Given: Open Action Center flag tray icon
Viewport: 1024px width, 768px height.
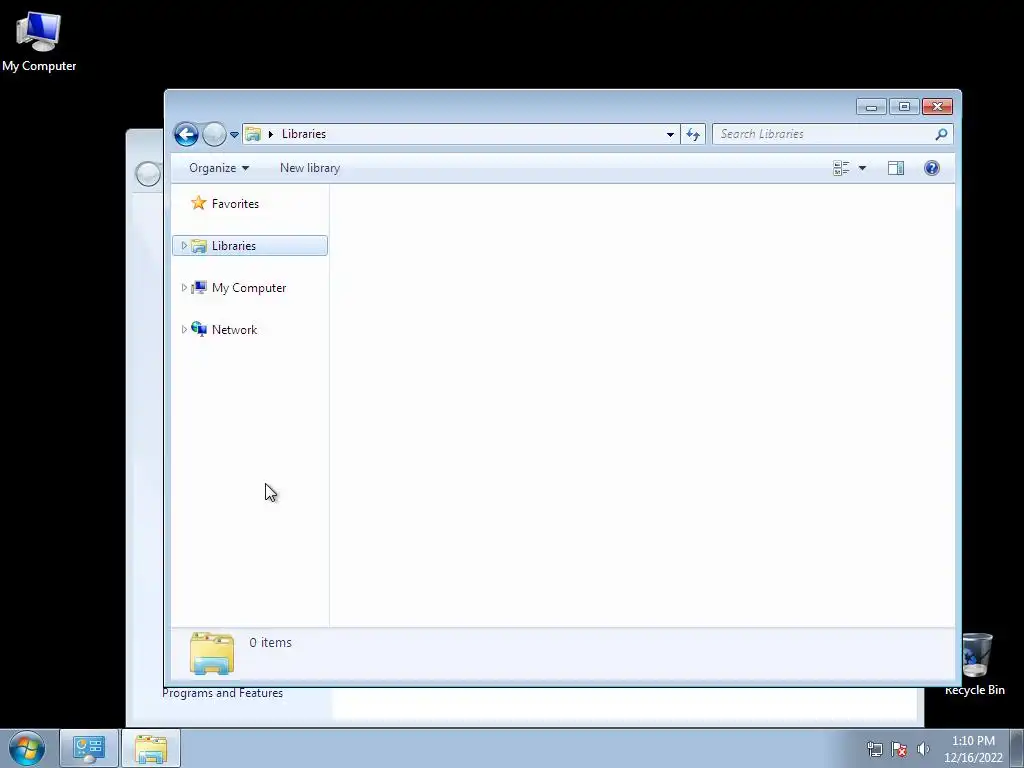Looking at the screenshot, I should coord(899,749).
